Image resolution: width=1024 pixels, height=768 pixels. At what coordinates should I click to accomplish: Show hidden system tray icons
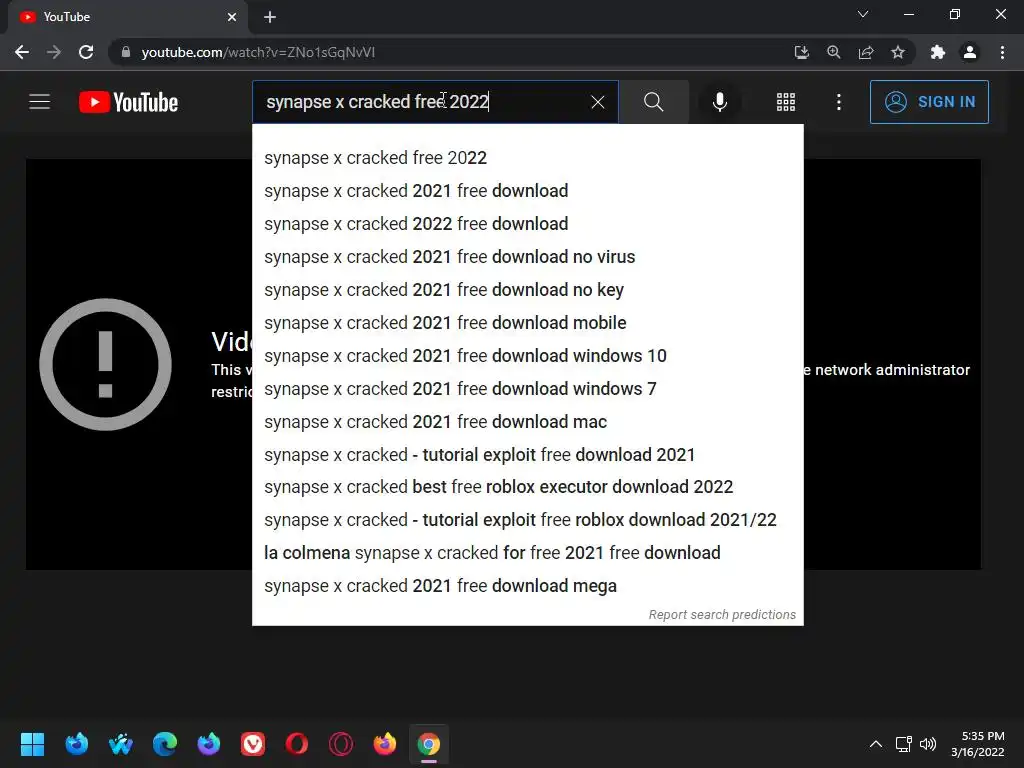pyautogui.click(x=876, y=744)
